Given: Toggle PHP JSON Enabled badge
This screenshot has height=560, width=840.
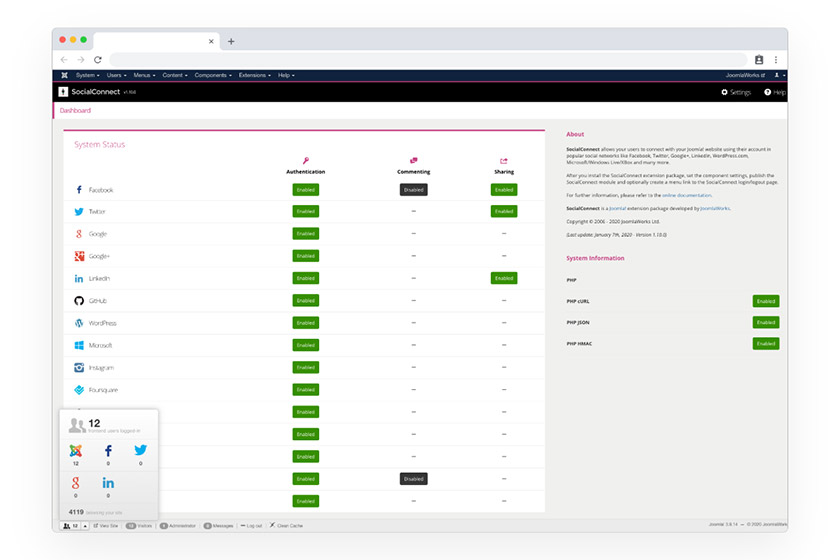Looking at the screenshot, I should click(x=766, y=323).
